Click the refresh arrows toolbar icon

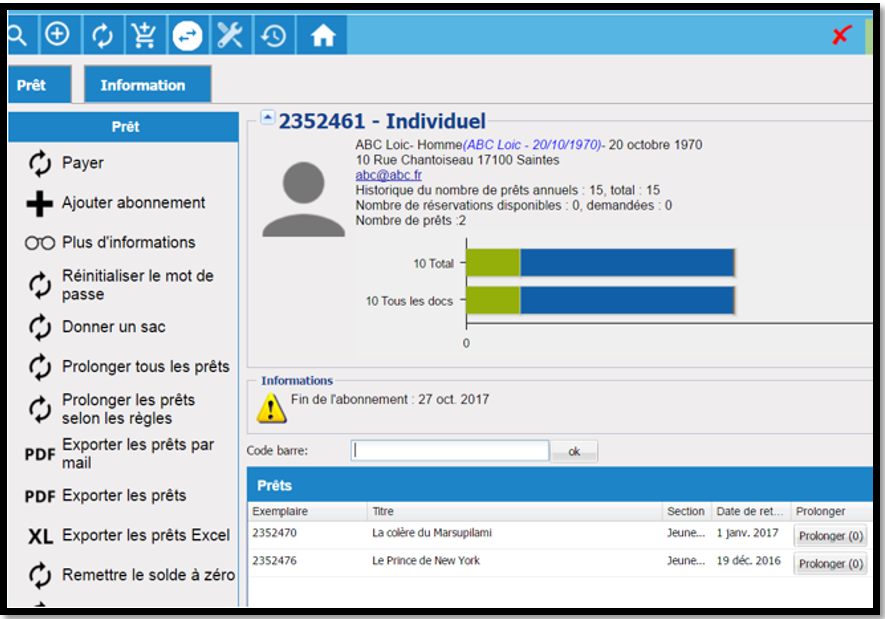[102, 35]
